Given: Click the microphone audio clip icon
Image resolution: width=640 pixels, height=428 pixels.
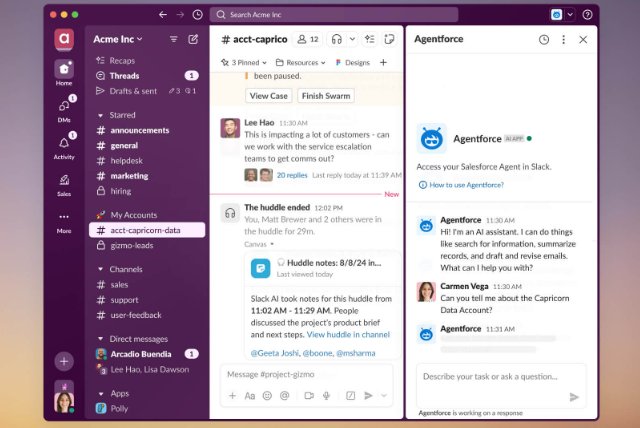Looking at the screenshot, I should pyautogui.click(x=327, y=395).
